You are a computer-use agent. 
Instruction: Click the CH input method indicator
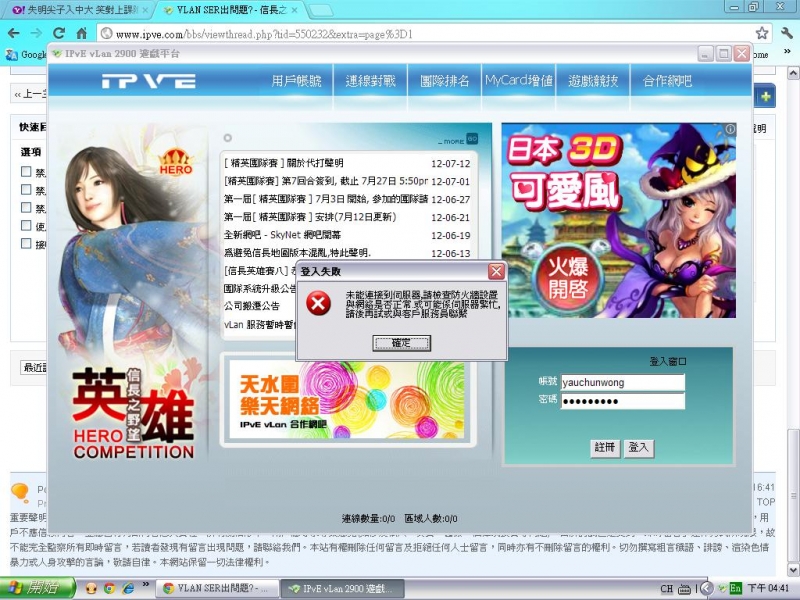665,588
